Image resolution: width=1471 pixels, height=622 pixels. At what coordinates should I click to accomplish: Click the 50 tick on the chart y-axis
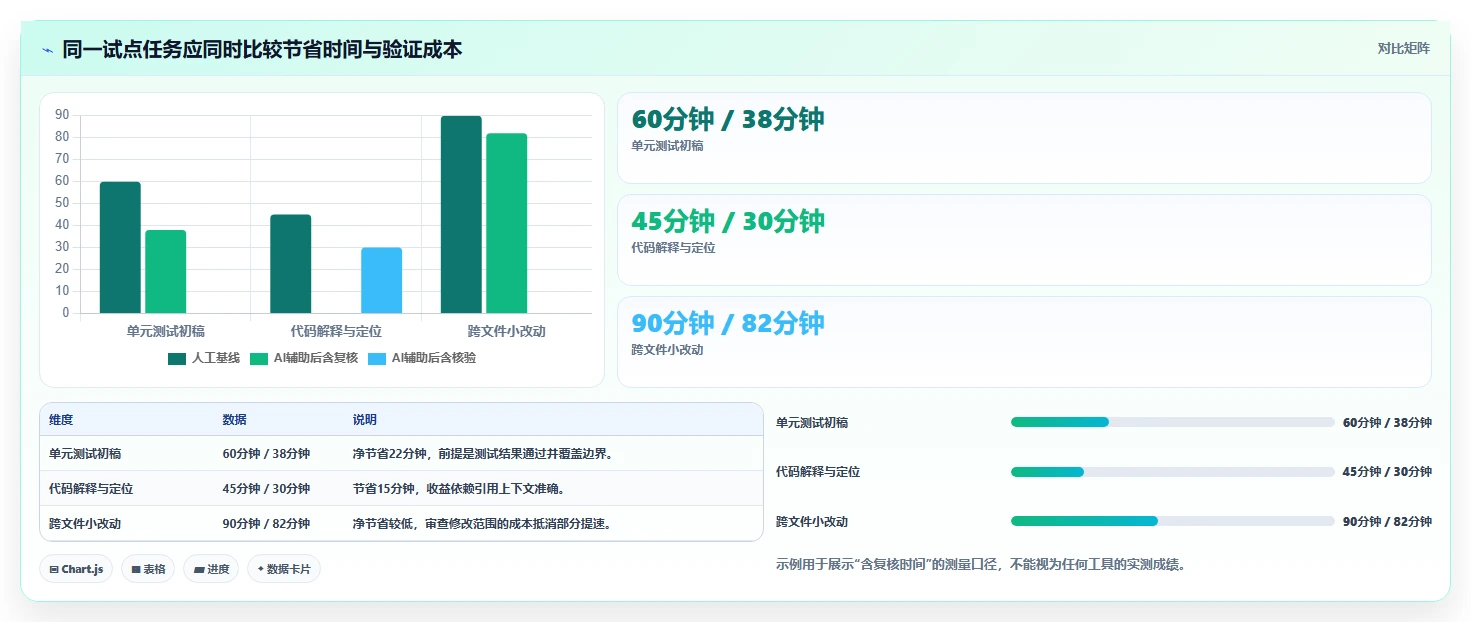(x=62, y=203)
